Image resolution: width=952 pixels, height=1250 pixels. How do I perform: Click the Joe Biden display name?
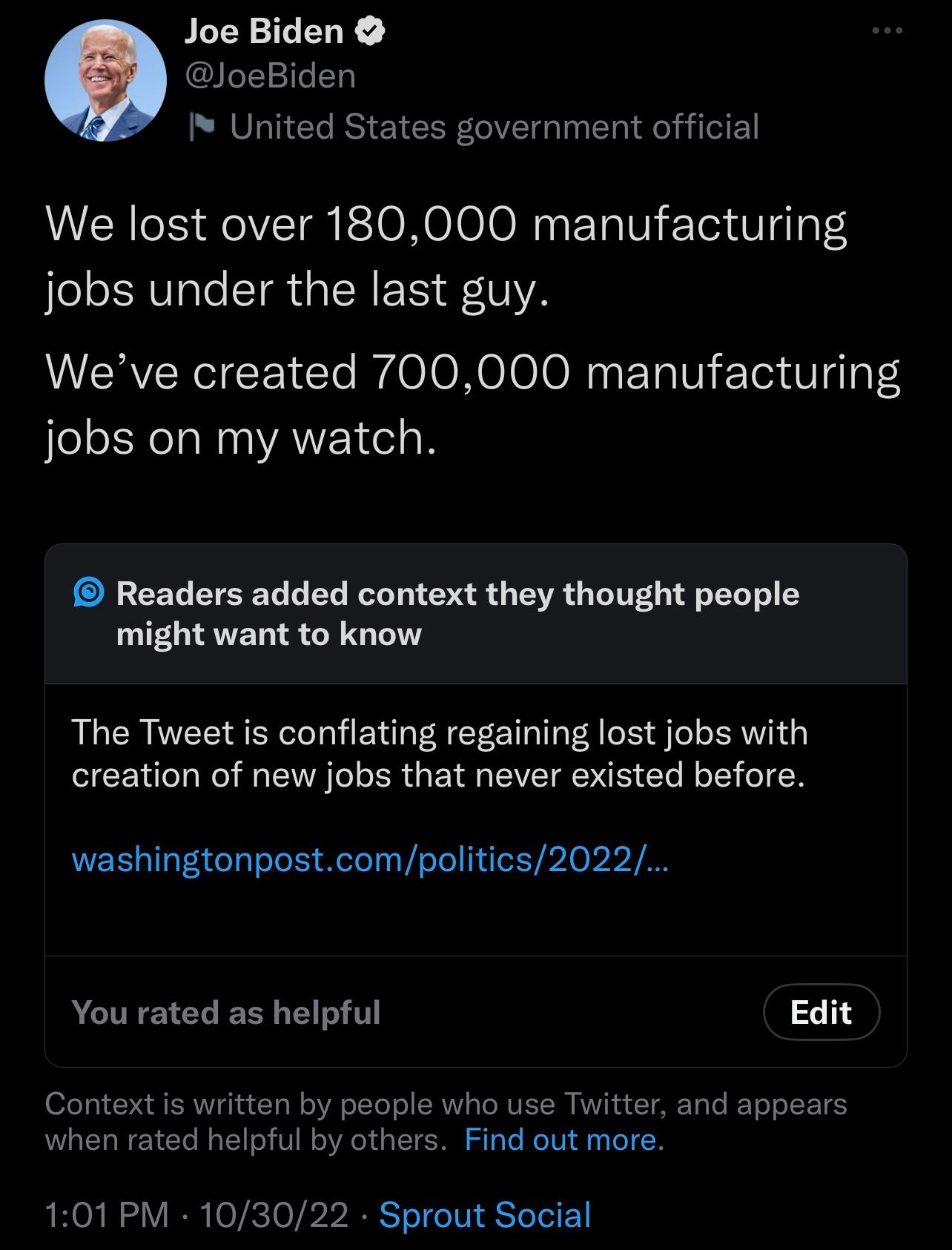point(263,31)
